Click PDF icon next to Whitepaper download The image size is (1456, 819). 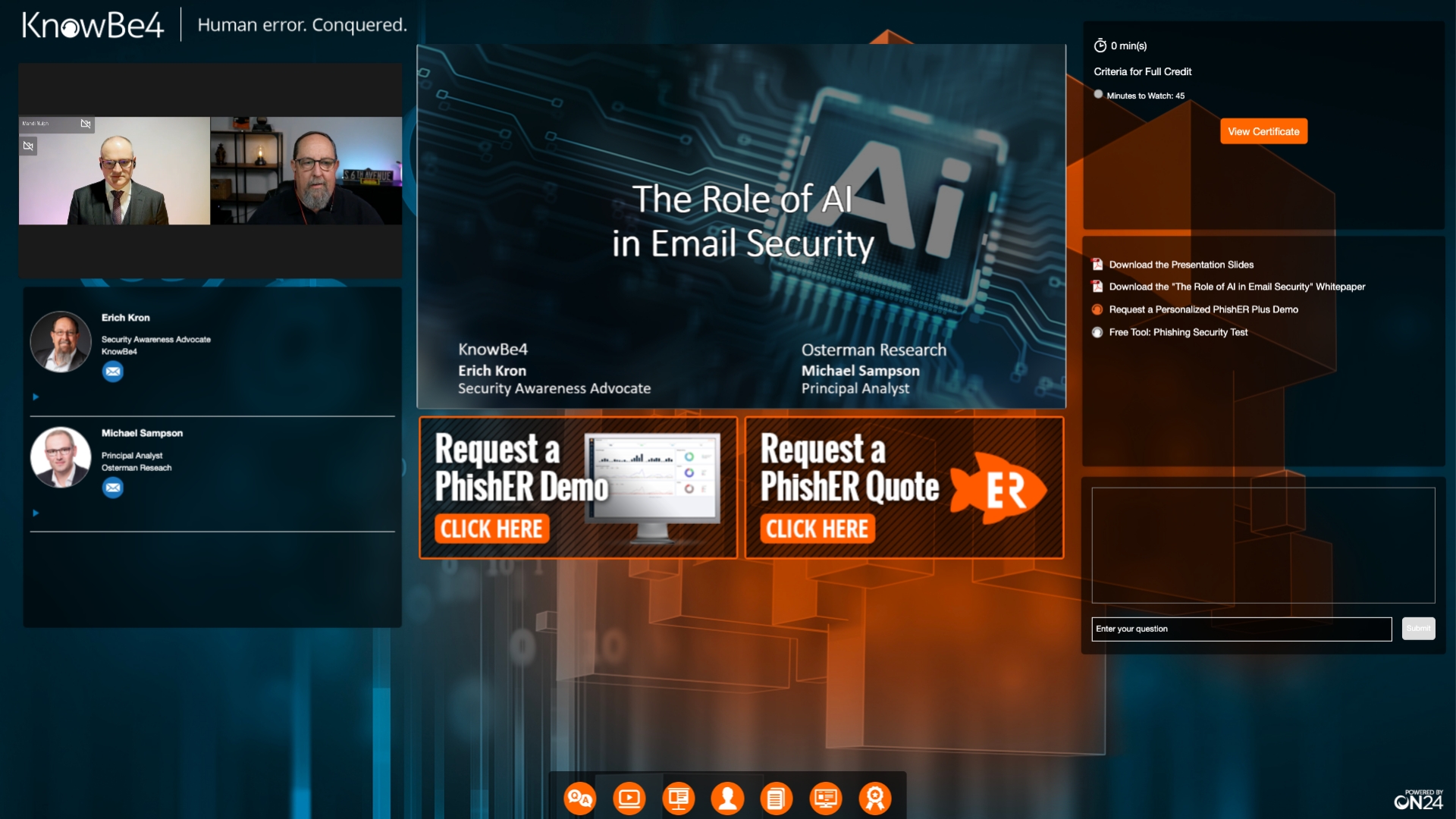click(x=1097, y=287)
